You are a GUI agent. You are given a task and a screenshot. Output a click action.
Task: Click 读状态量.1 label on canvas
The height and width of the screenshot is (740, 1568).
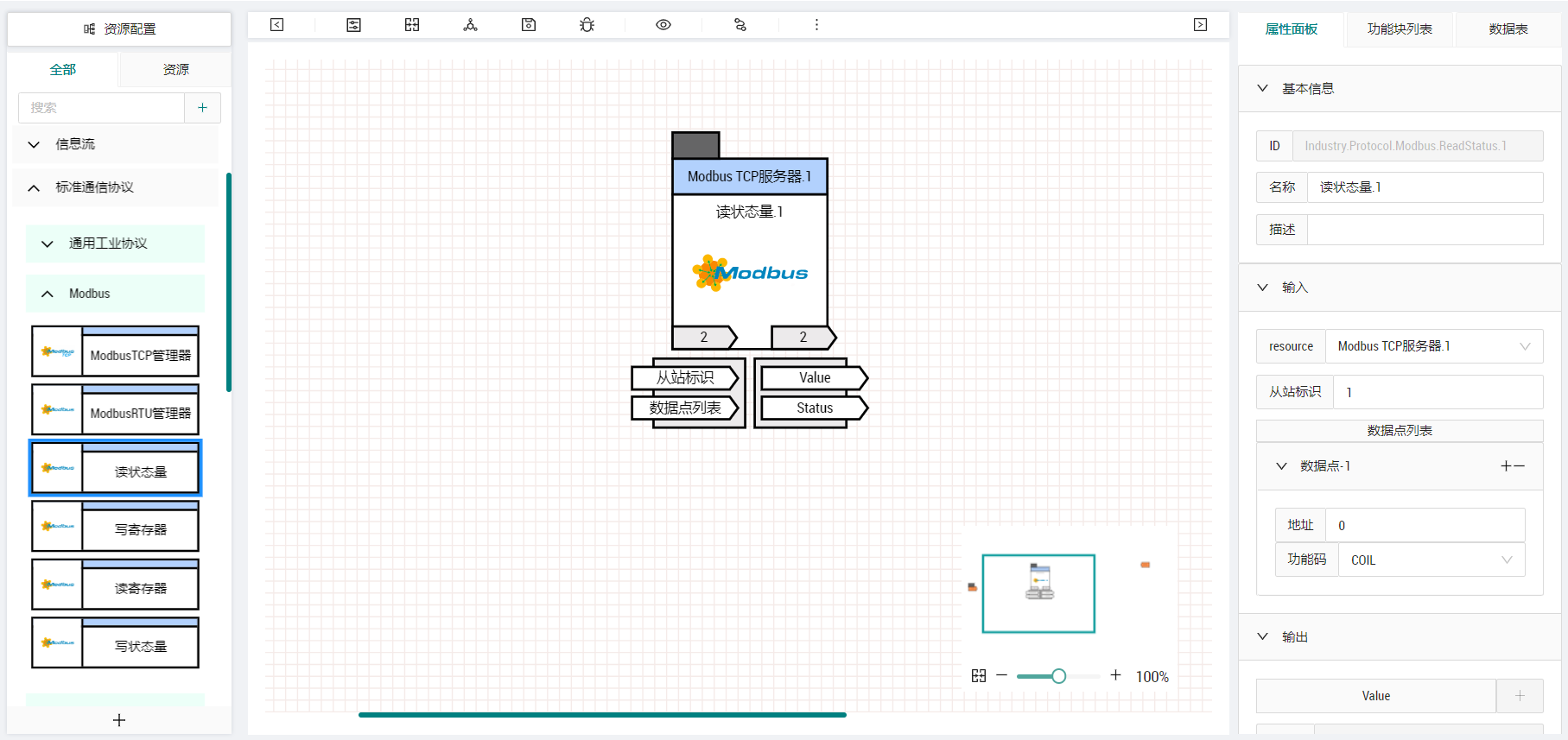750,212
